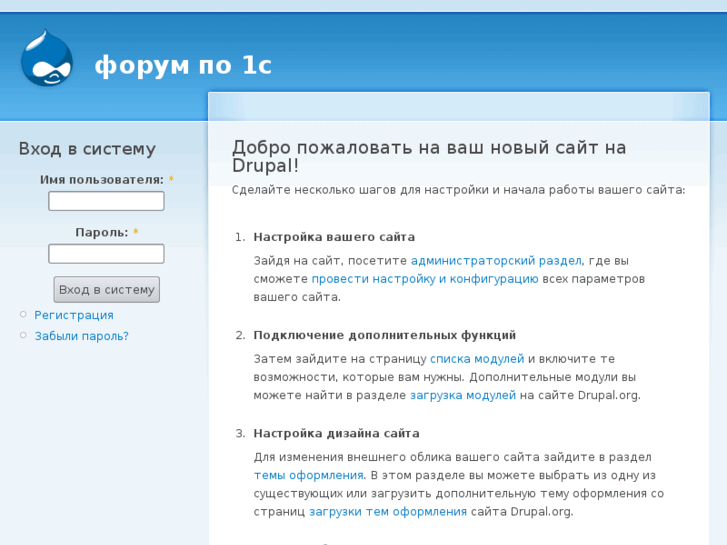Click «Подключение дополнительных функций» step title

[384, 335]
